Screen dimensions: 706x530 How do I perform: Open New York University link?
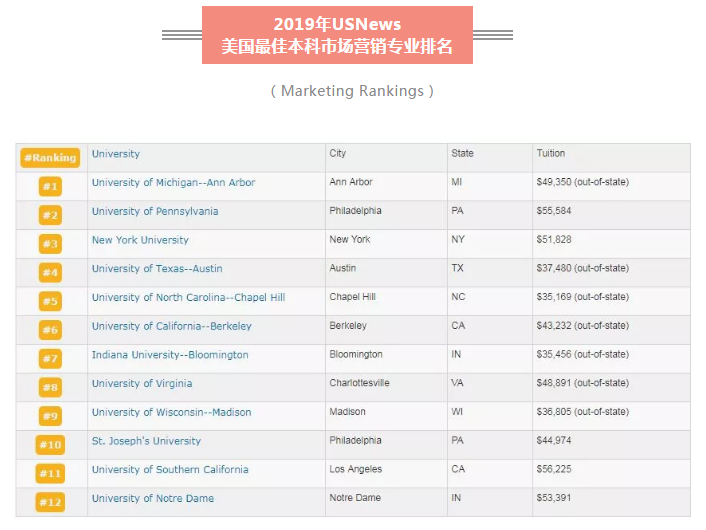[x=140, y=240]
